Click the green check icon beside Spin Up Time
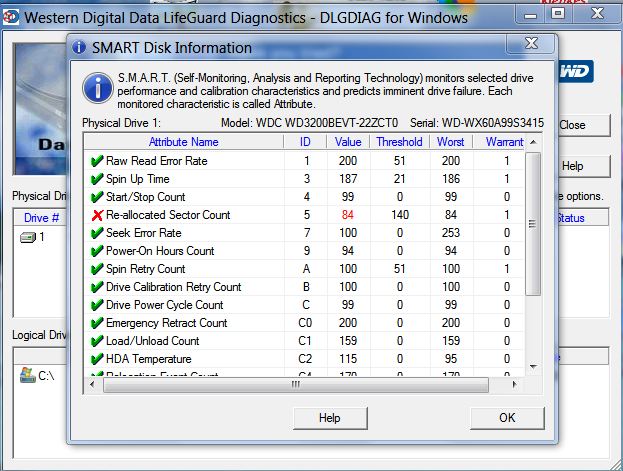623x471 pixels. click(97, 179)
